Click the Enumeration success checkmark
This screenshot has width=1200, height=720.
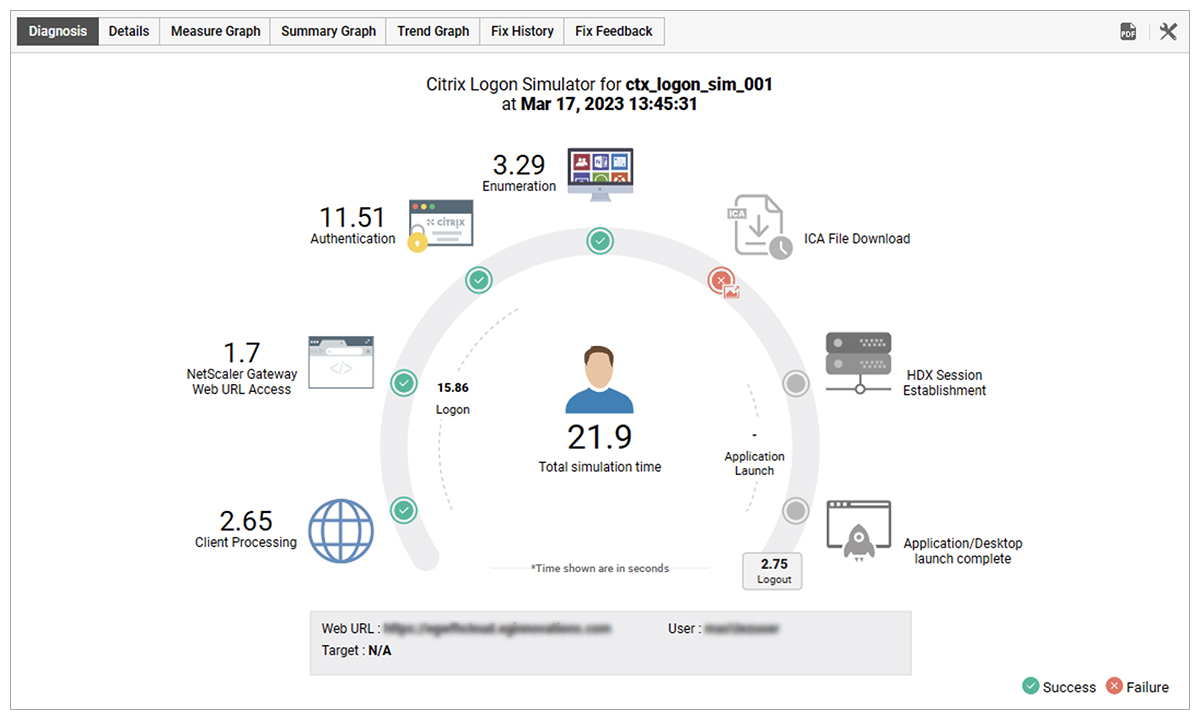point(599,241)
